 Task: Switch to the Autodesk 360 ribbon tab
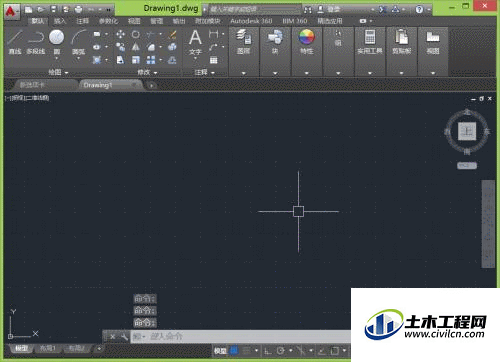251,21
